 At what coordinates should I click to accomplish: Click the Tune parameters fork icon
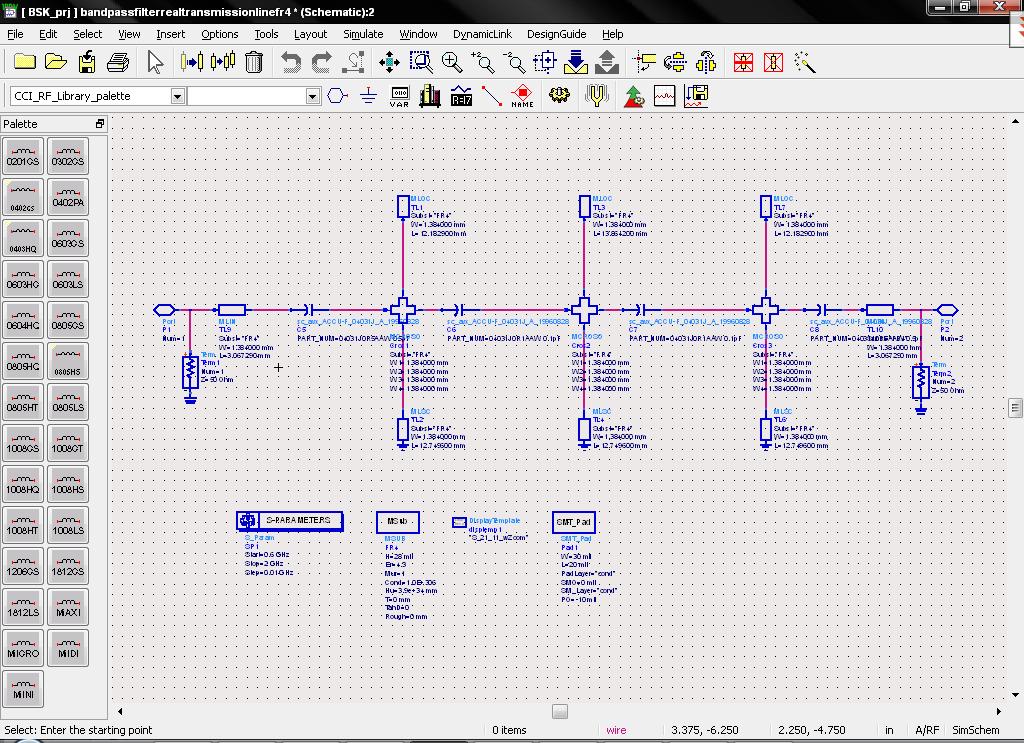597,96
